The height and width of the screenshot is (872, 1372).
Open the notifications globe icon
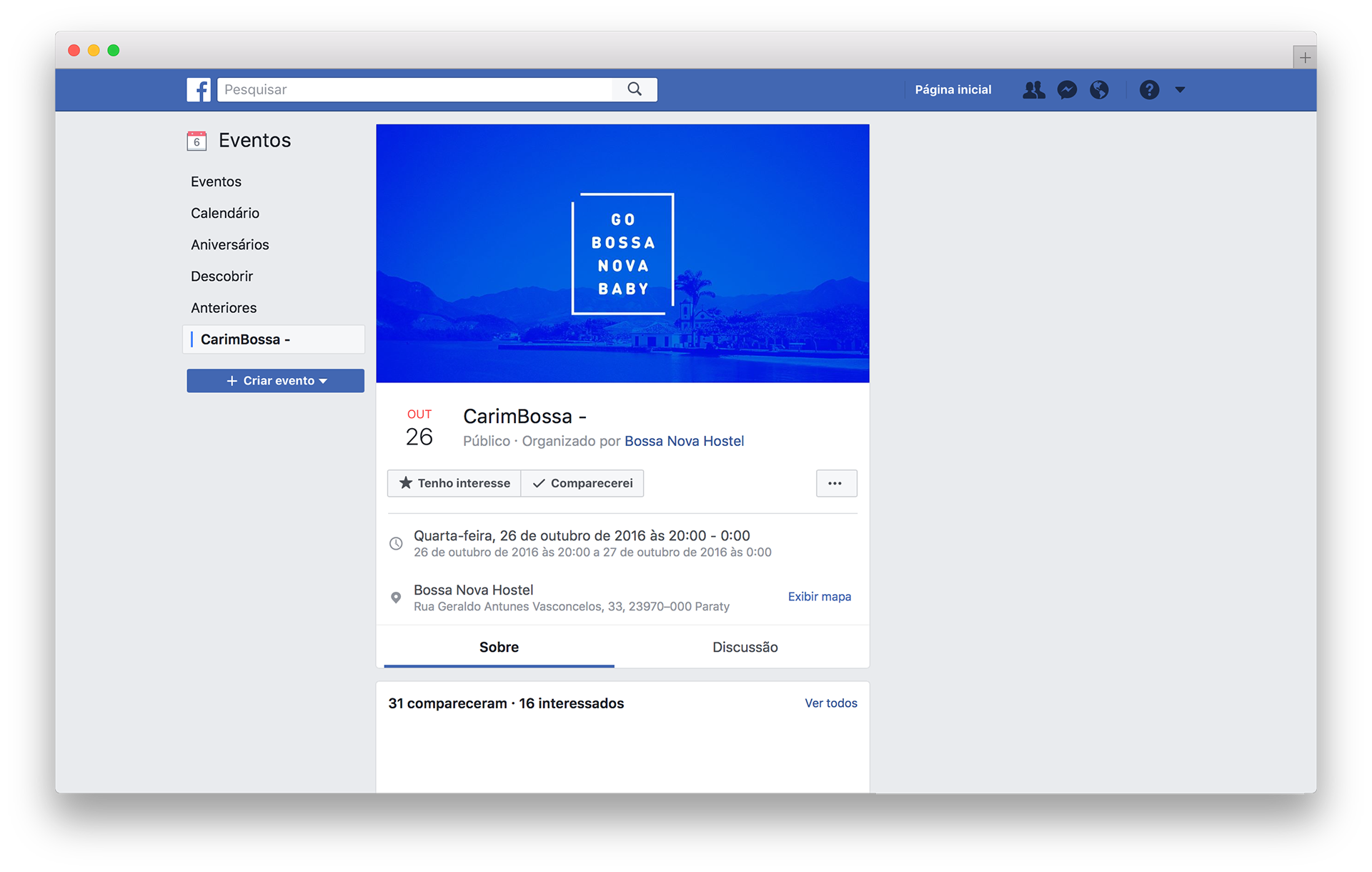(x=1099, y=89)
